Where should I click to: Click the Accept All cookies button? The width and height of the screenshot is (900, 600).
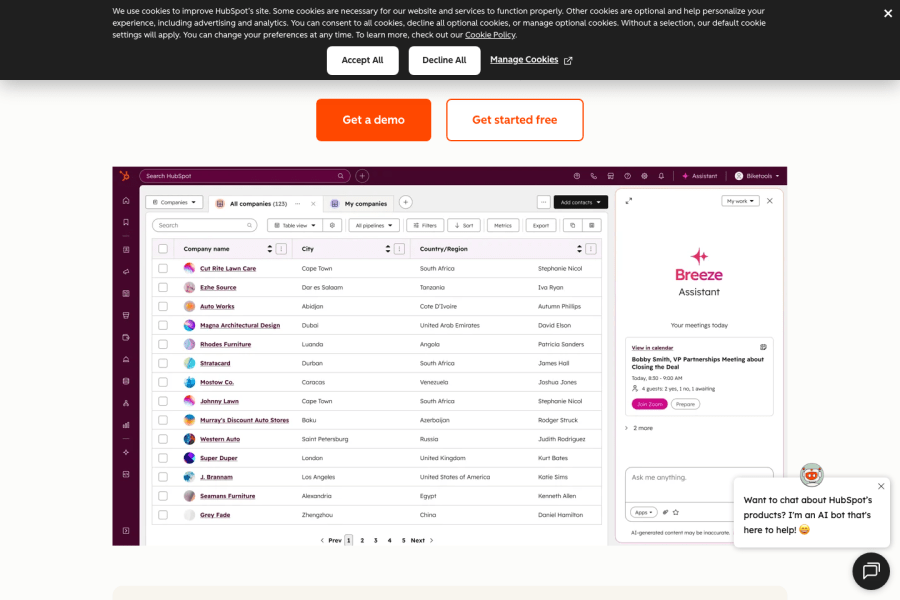pos(362,60)
